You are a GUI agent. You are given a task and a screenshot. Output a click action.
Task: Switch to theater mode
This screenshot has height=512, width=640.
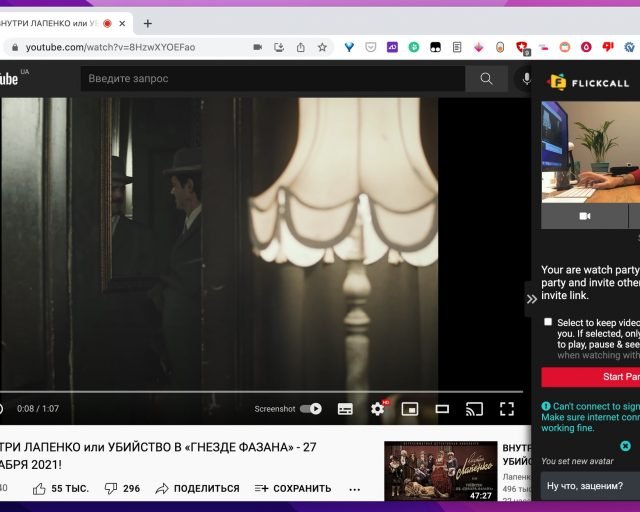click(x=442, y=409)
